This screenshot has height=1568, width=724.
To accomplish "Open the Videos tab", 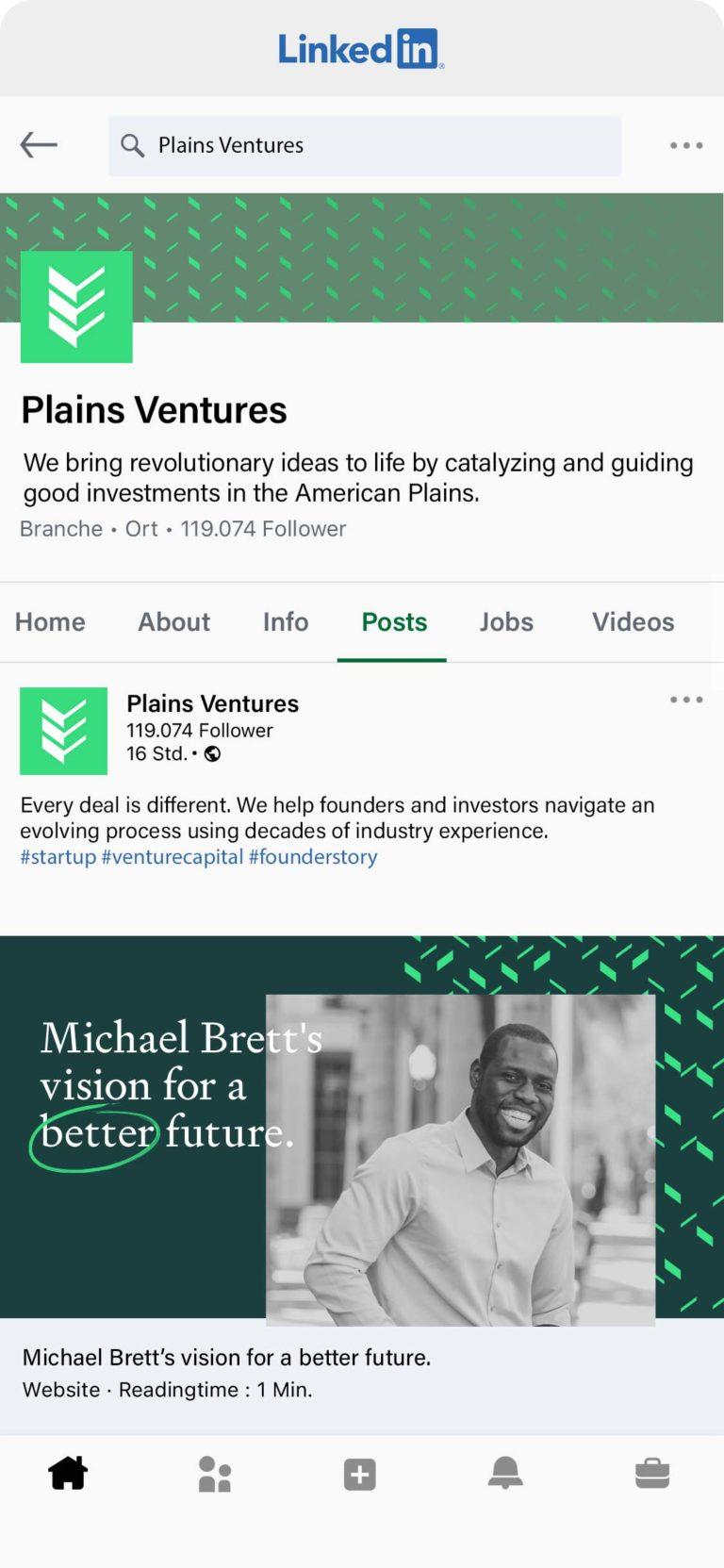I will [x=633, y=622].
